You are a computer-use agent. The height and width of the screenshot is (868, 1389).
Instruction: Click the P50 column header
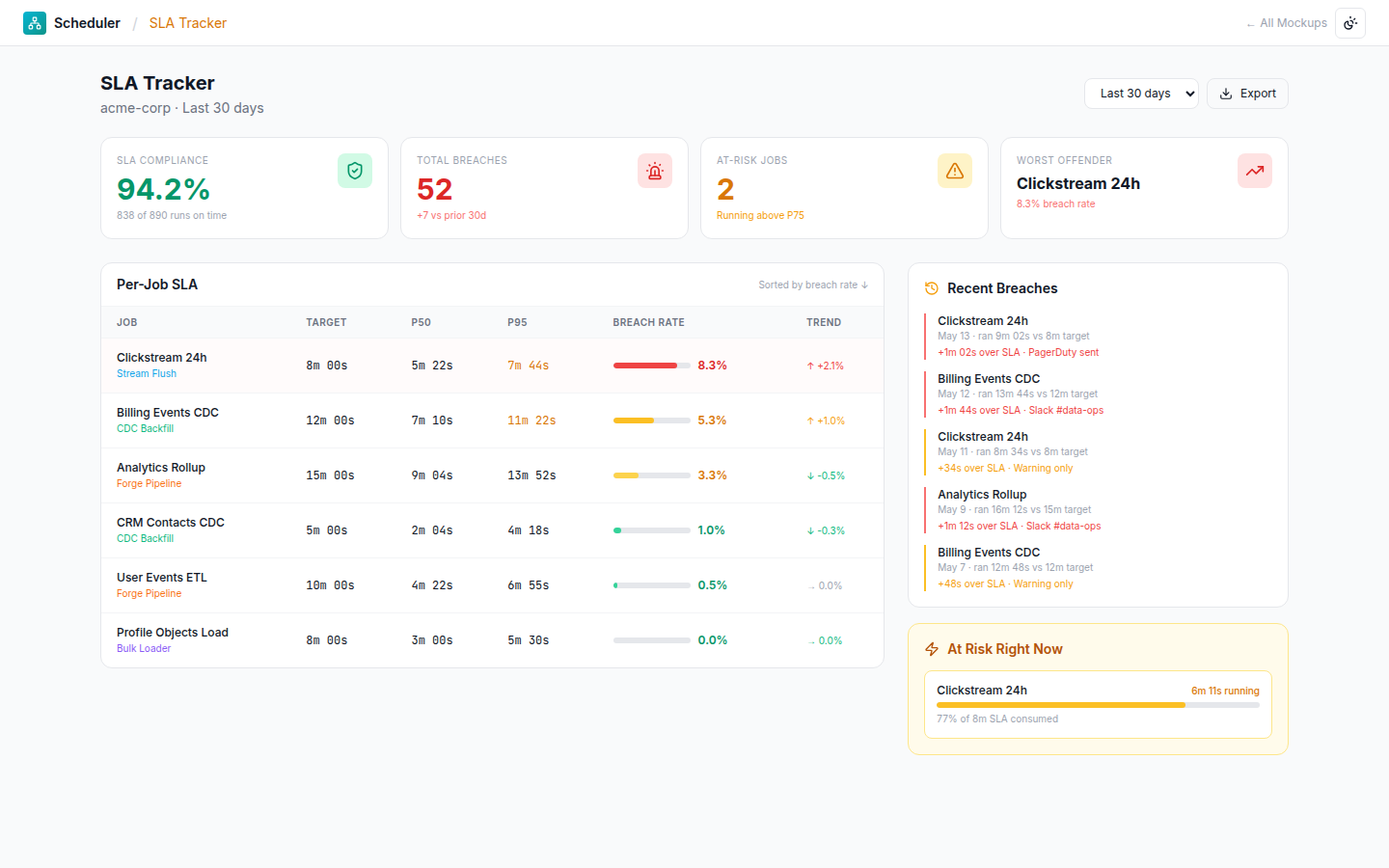421,322
